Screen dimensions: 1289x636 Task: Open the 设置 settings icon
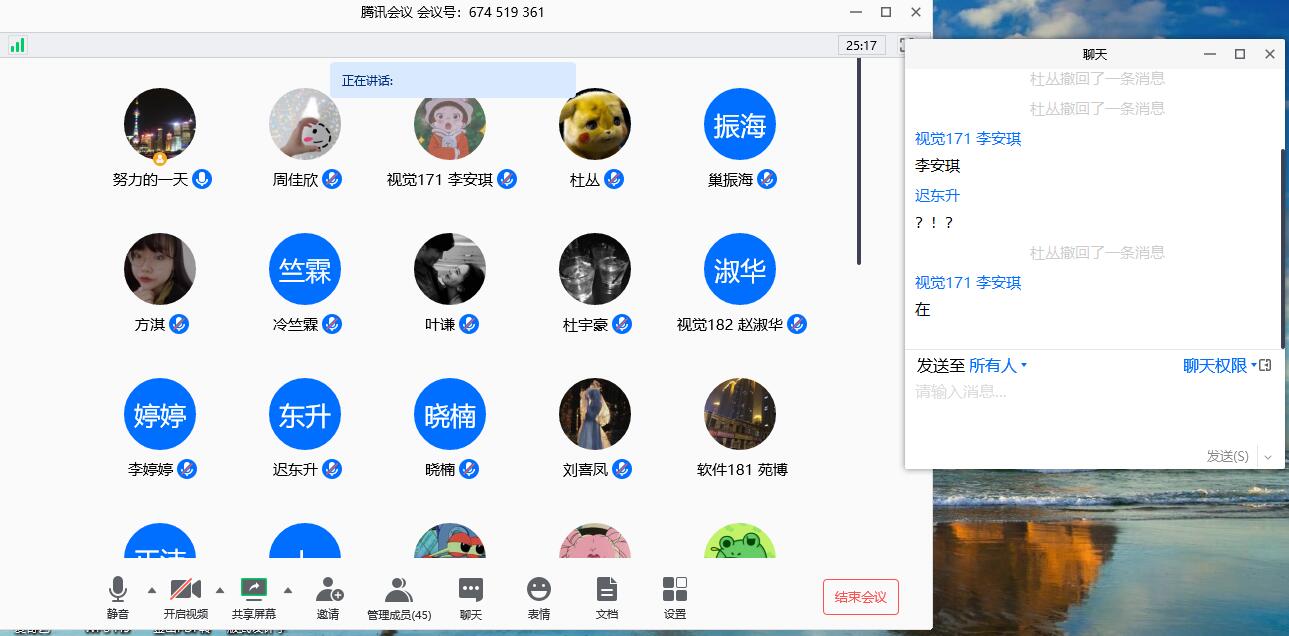tap(675, 597)
